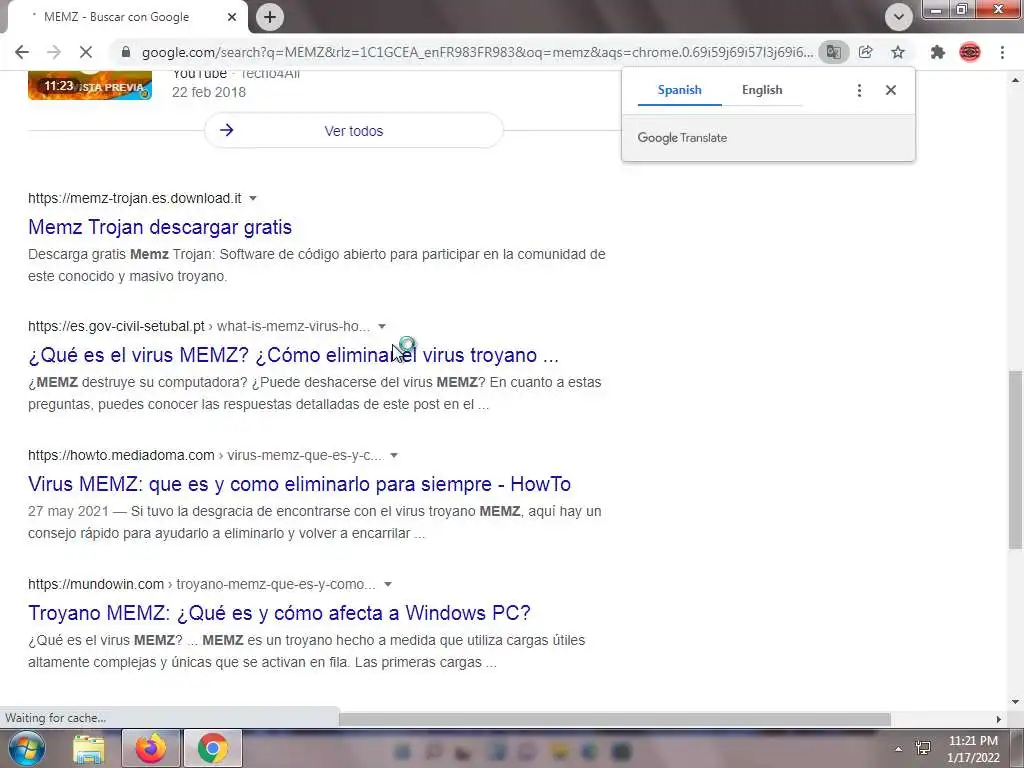Screen dimensions: 1024x768
Task: Expand options for mundowin.com result
Action: [x=388, y=584]
